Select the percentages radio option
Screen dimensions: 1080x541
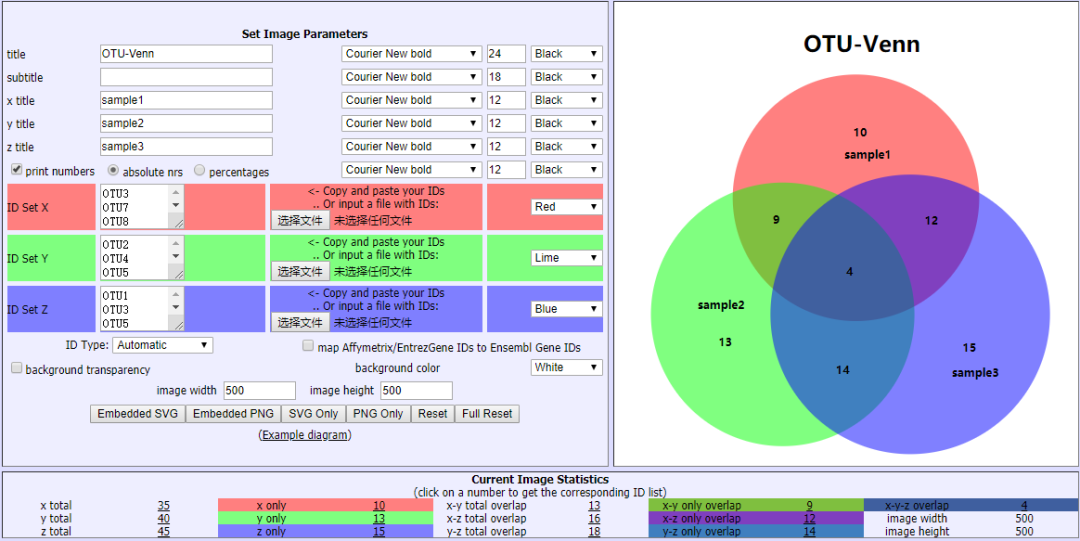[x=200, y=170]
